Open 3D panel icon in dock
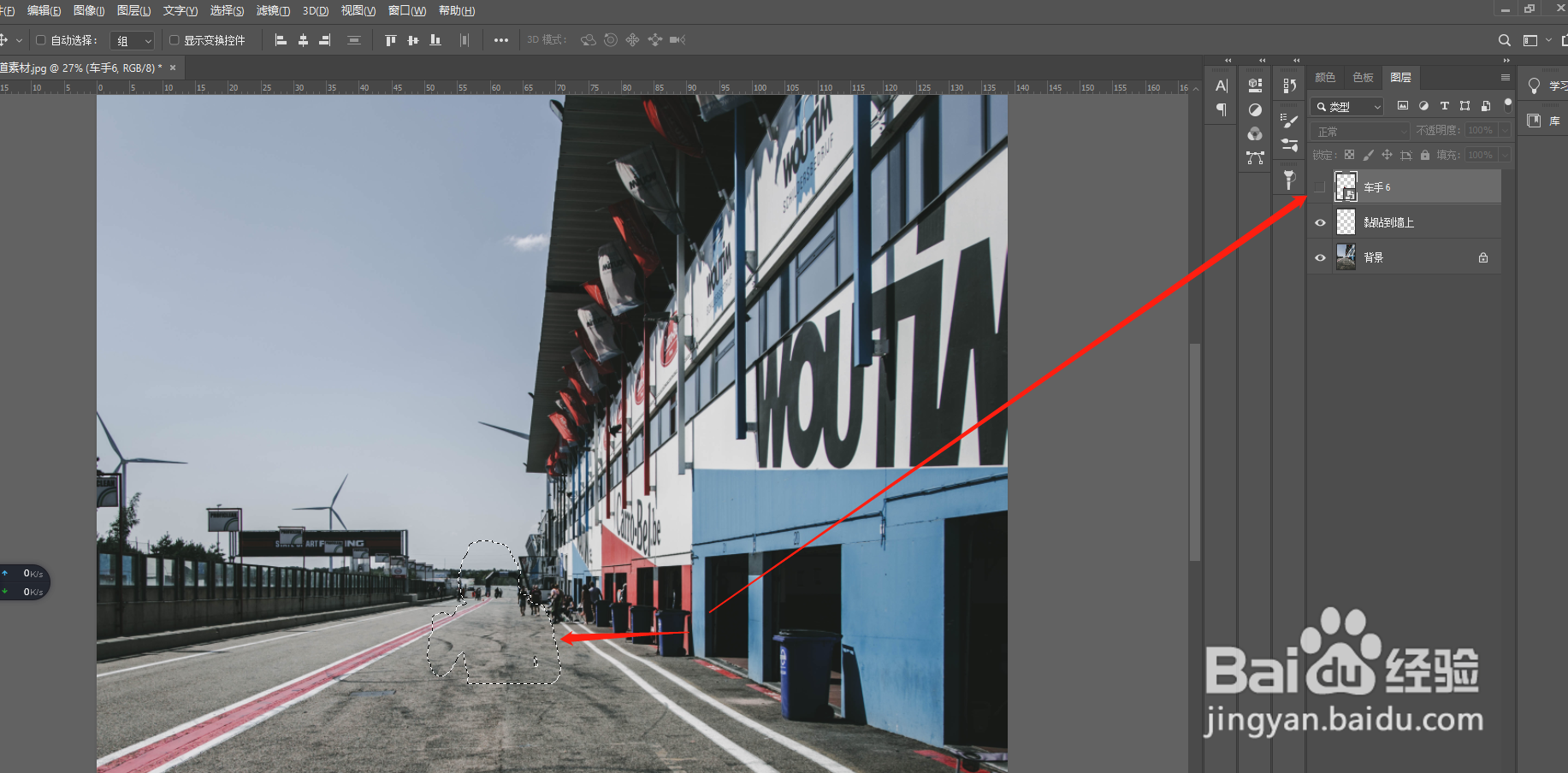This screenshot has width=1568, height=773. tap(1255, 86)
